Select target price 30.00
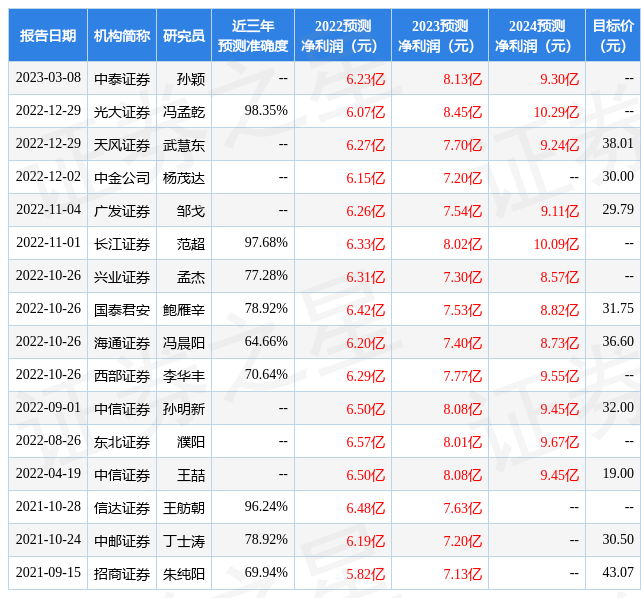 click(618, 177)
